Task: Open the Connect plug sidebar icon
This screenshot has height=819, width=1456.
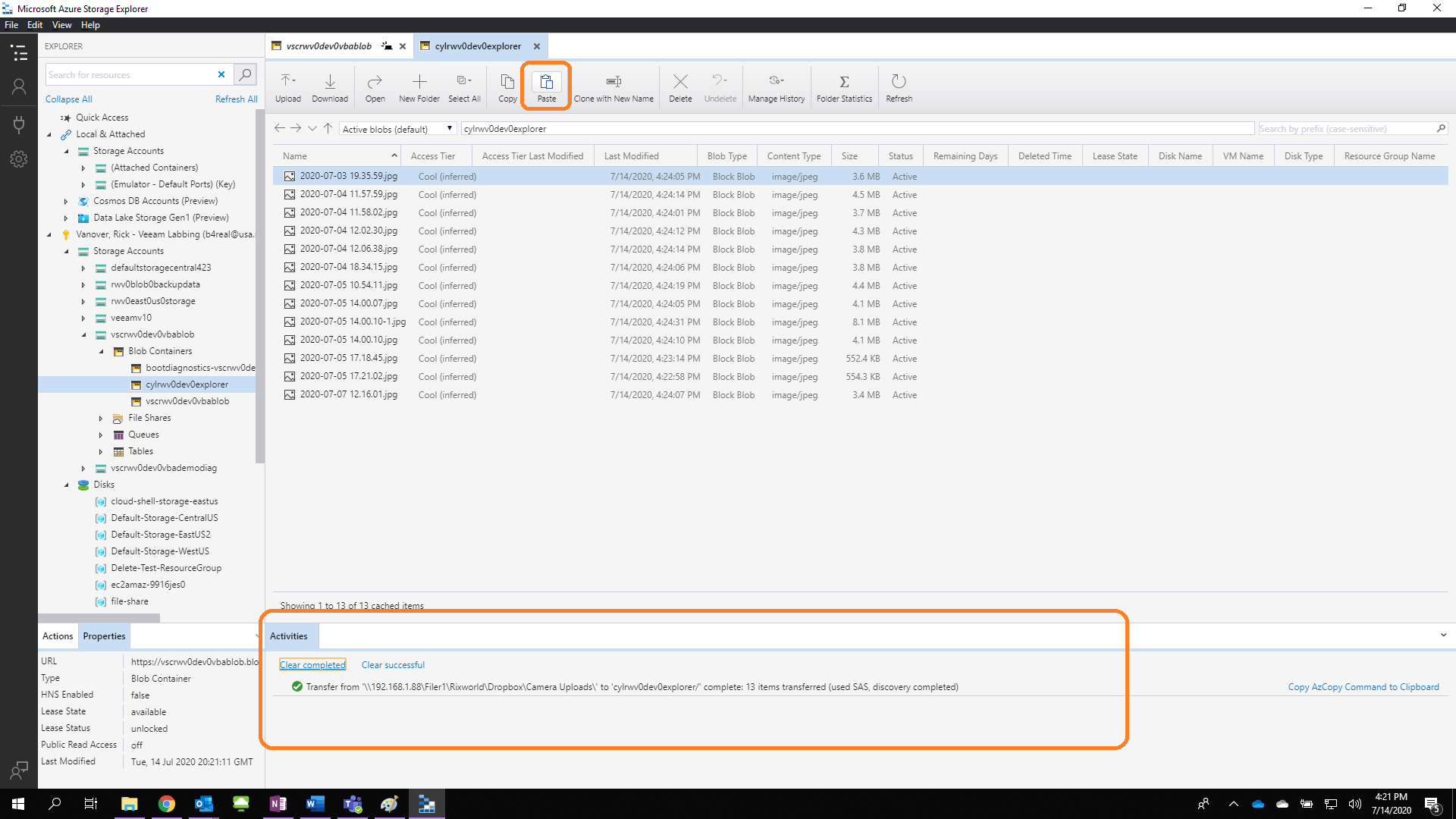Action: [x=19, y=124]
